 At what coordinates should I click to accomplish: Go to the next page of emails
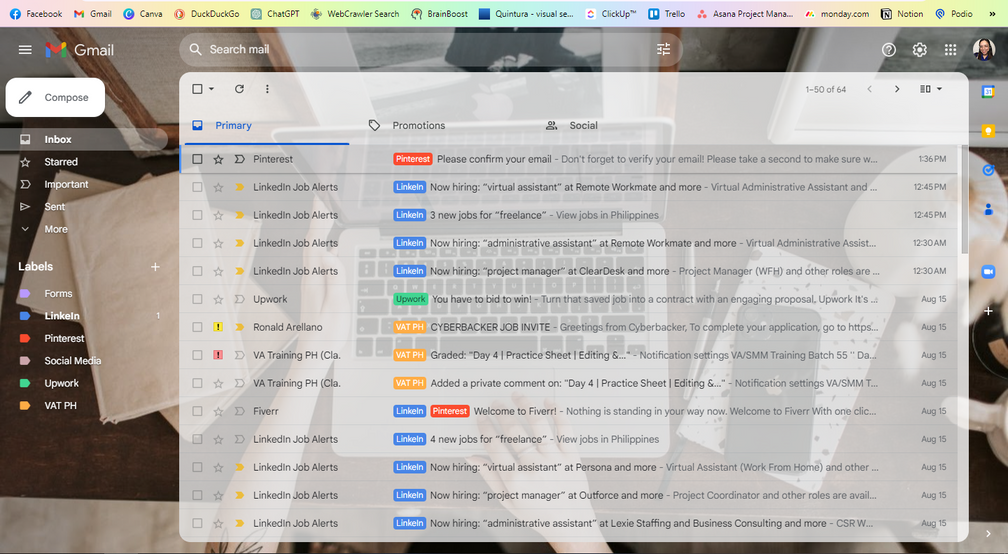tap(897, 89)
